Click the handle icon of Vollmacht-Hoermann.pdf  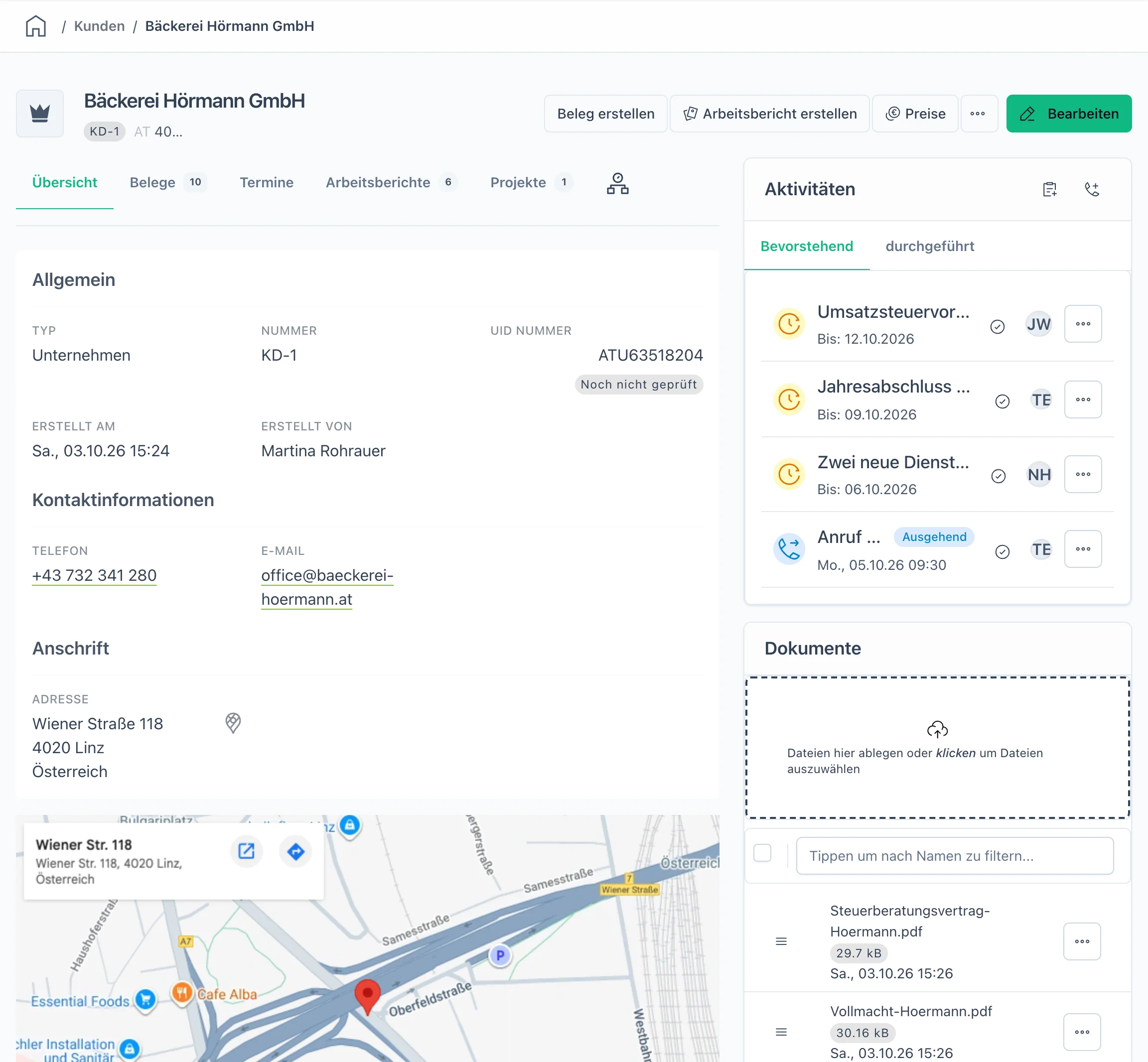781,1032
